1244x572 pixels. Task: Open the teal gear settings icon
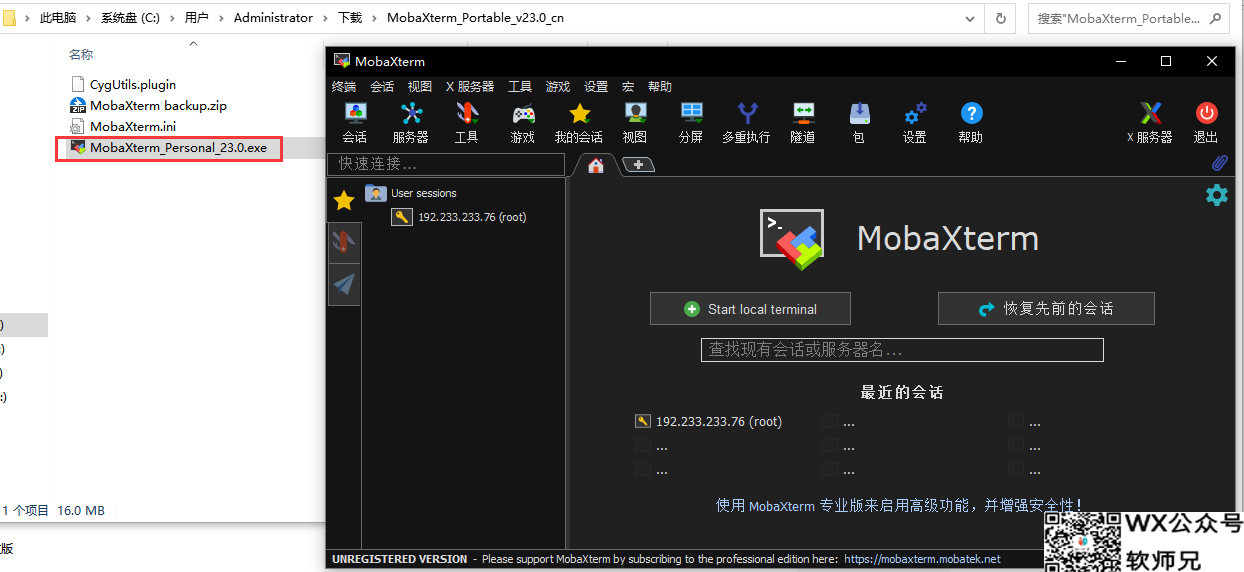coord(1216,195)
